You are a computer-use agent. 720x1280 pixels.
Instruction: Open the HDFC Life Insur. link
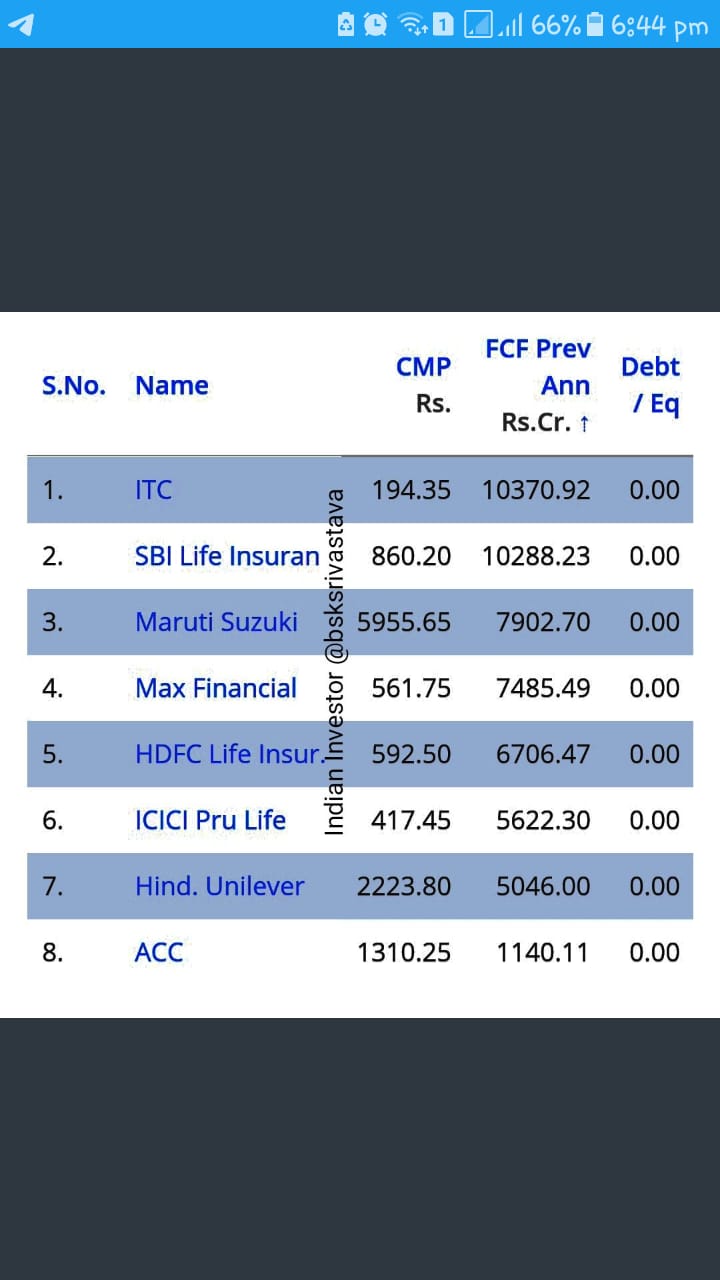click(230, 754)
